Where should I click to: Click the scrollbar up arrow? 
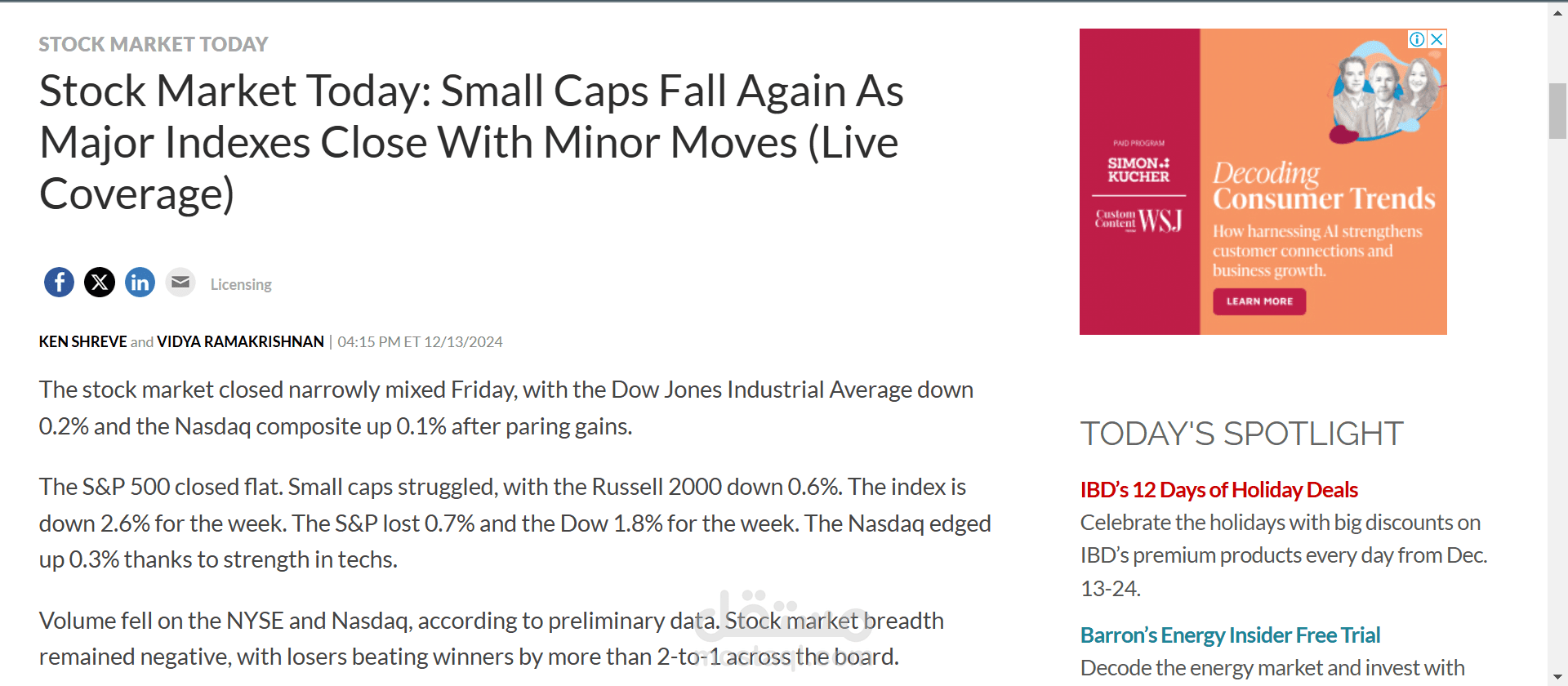click(1558, 14)
